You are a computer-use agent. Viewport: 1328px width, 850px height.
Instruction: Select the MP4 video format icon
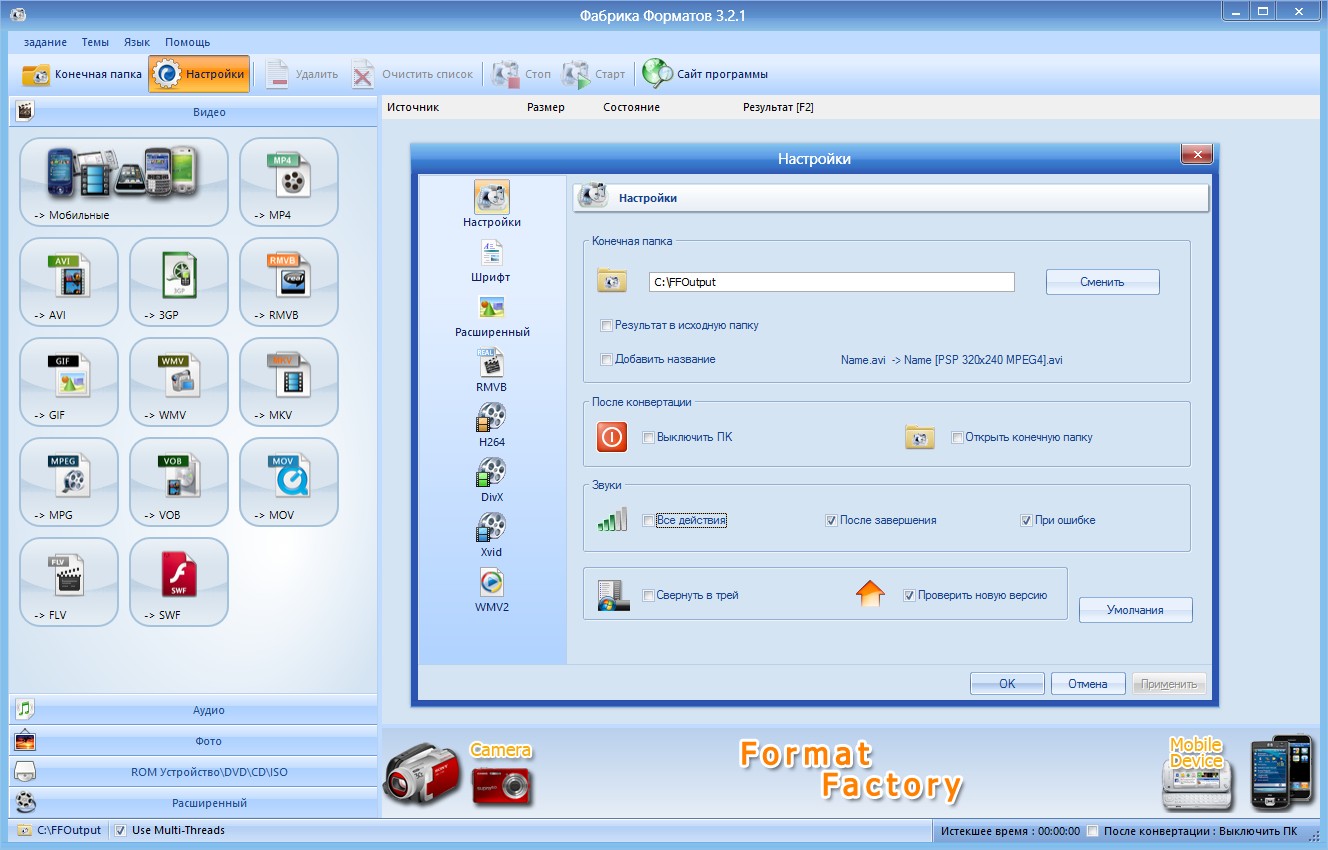coord(289,182)
